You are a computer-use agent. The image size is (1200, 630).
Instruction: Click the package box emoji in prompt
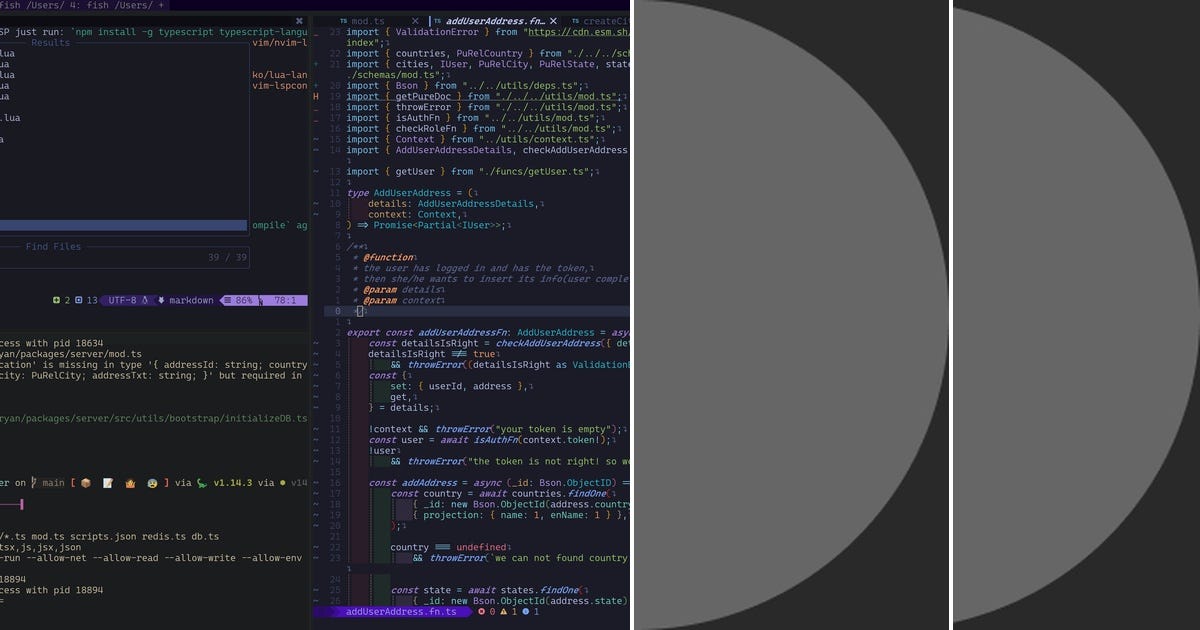[x=86, y=483]
